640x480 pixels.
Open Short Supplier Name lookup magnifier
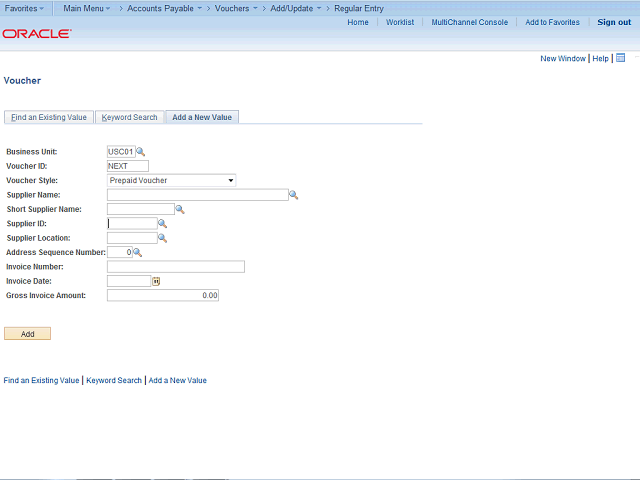coord(180,209)
